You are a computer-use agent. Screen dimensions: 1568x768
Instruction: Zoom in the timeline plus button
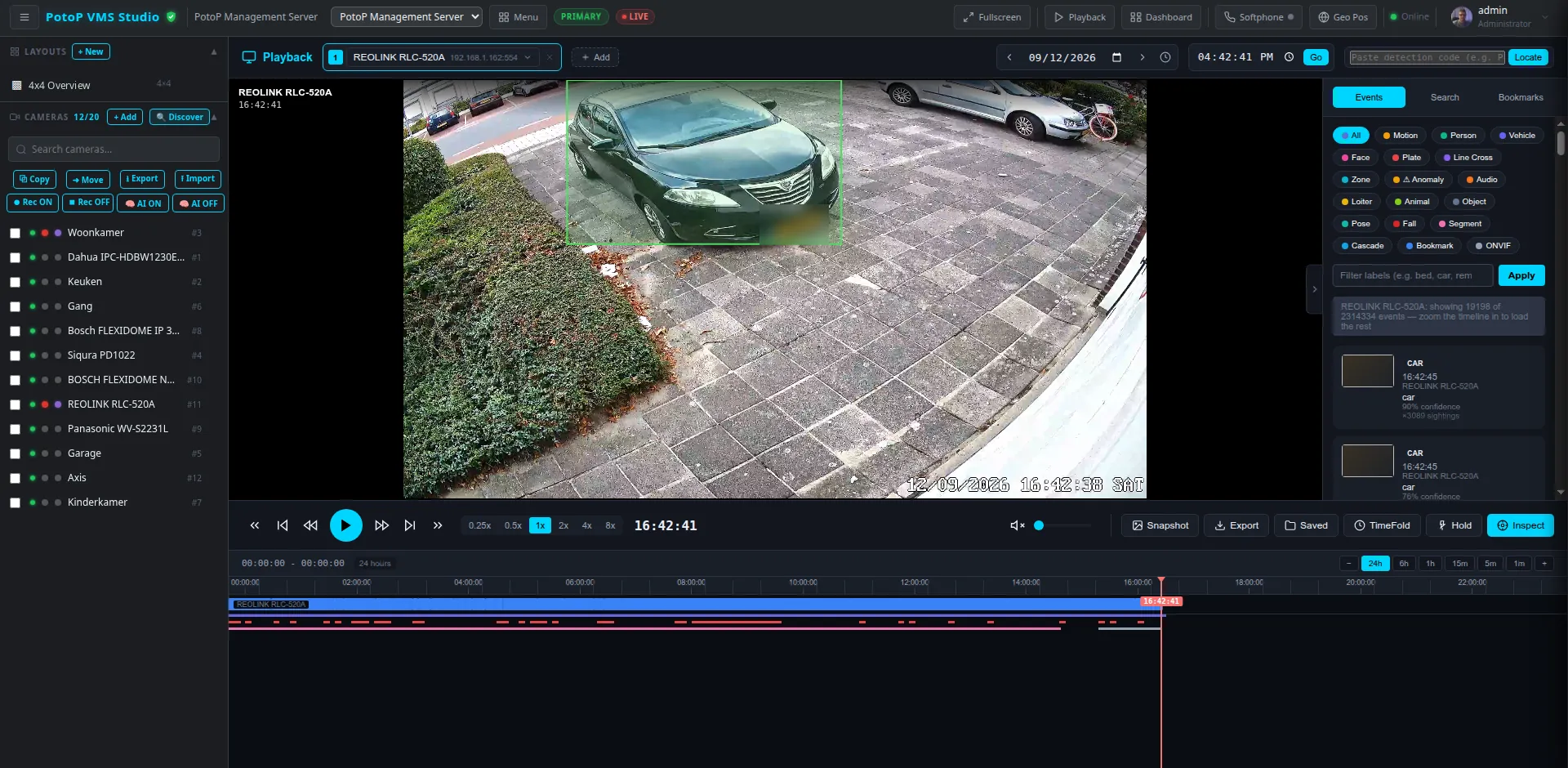coord(1544,563)
